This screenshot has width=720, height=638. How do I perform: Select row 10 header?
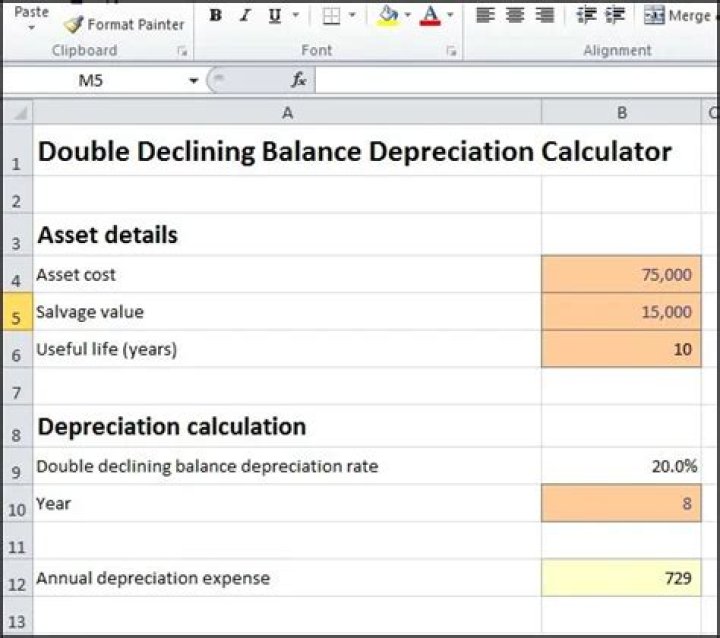[x=17, y=503]
